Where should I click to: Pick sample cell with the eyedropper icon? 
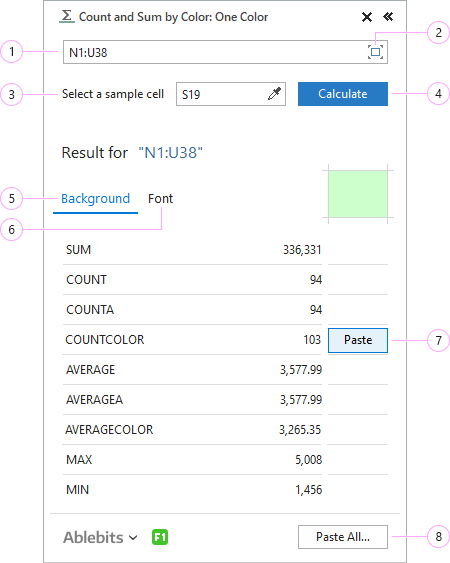(x=274, y=94)
